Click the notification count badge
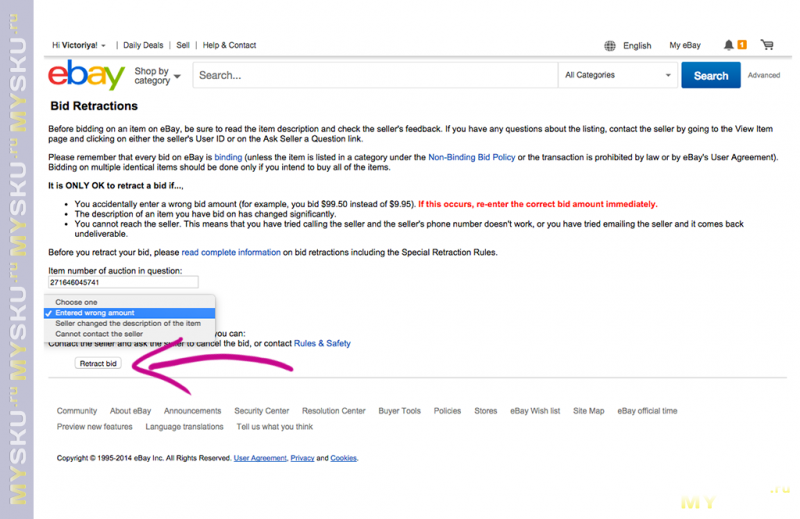800x519 pixels. coord(742,45)
